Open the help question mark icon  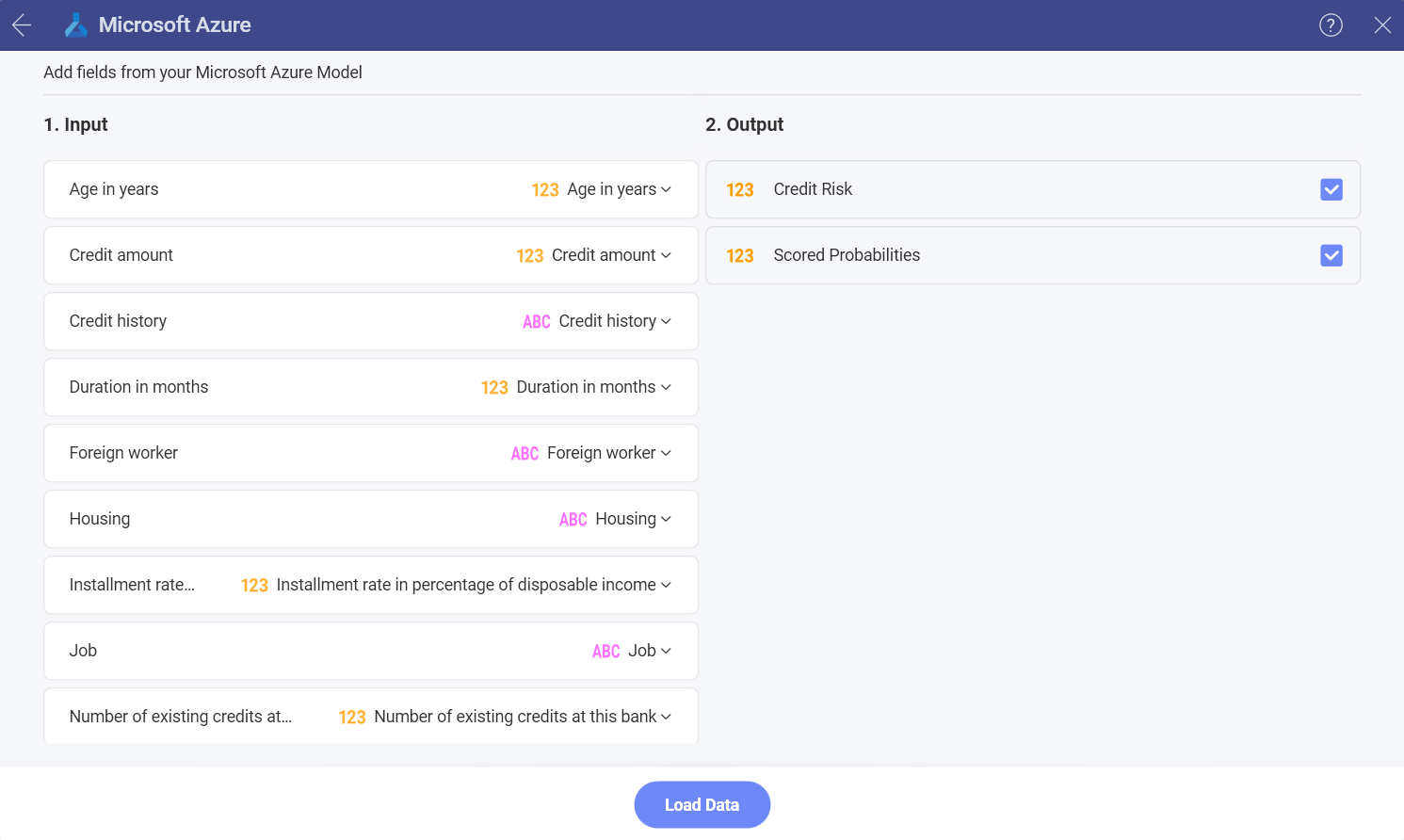pyautogui.click(x=1331, y=25)
